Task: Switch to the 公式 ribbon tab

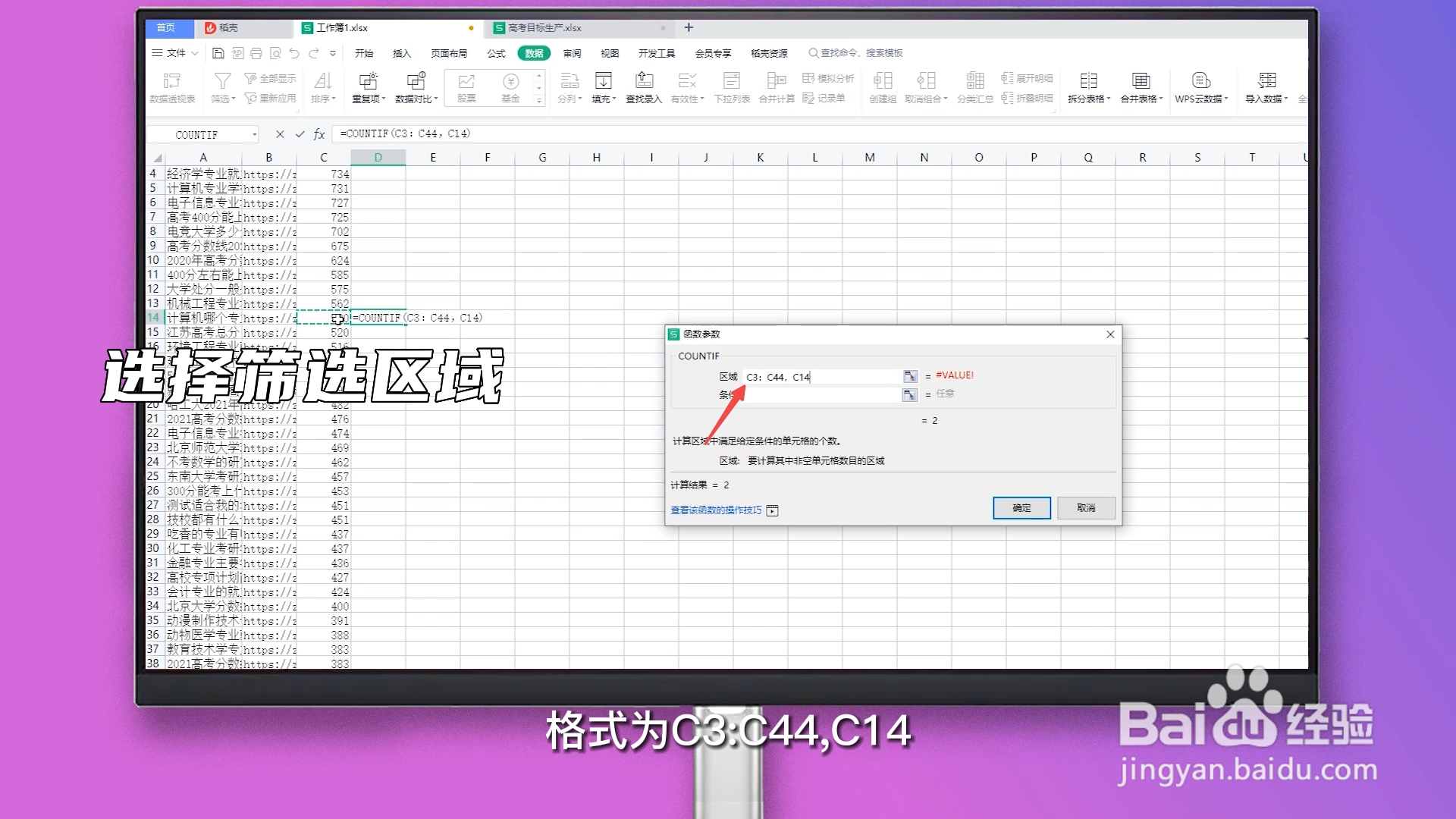Action: coord(496,53)
